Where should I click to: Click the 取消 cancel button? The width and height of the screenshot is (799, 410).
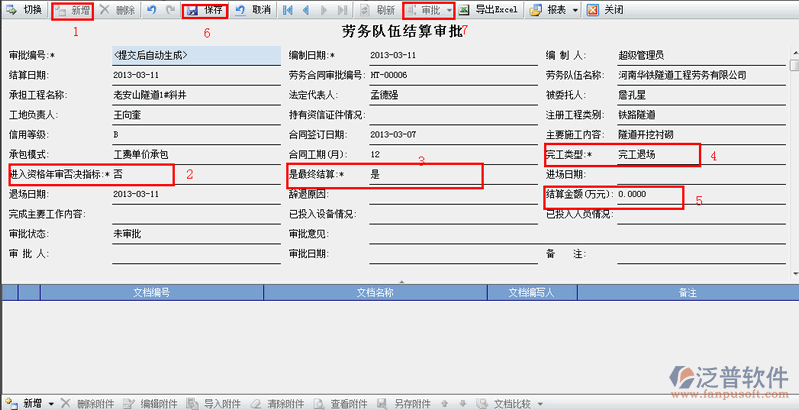click(x=253, y=10)
